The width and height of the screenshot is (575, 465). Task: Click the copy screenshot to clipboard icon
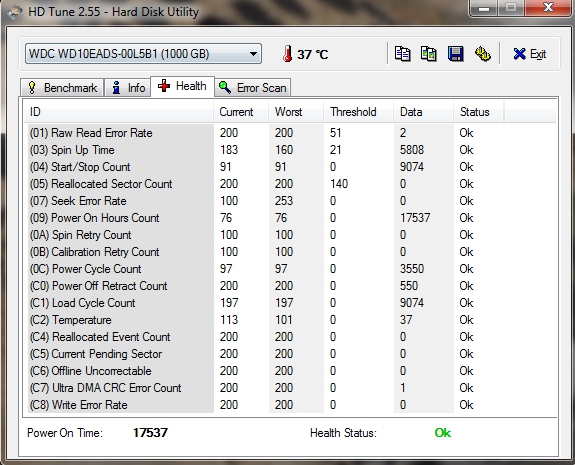[428, 54]
